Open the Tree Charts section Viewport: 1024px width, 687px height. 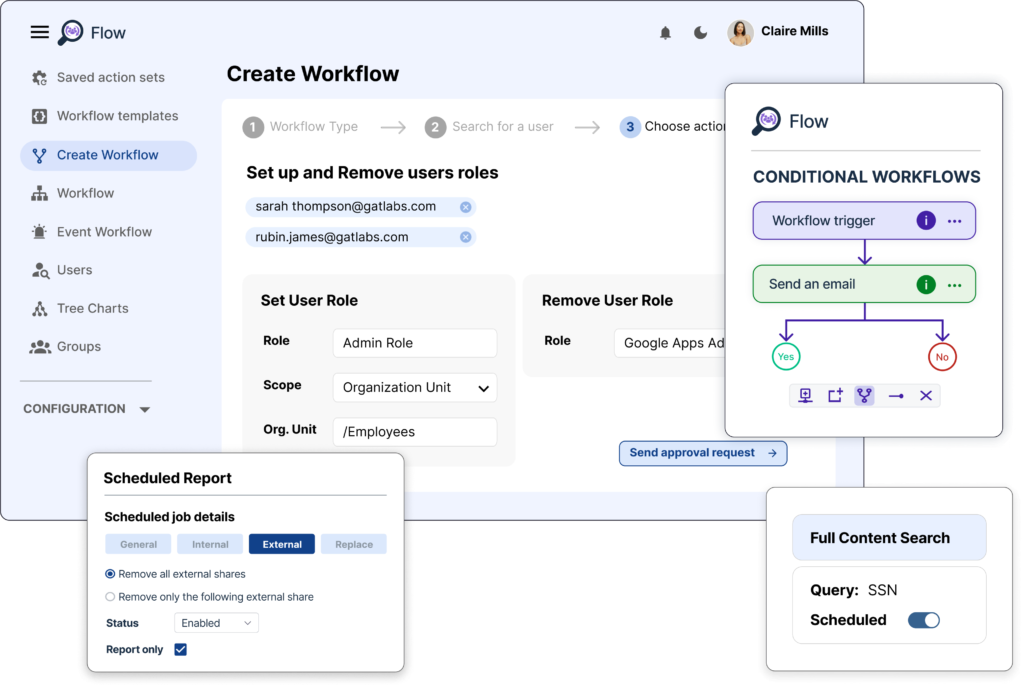(x=91, y=308)
